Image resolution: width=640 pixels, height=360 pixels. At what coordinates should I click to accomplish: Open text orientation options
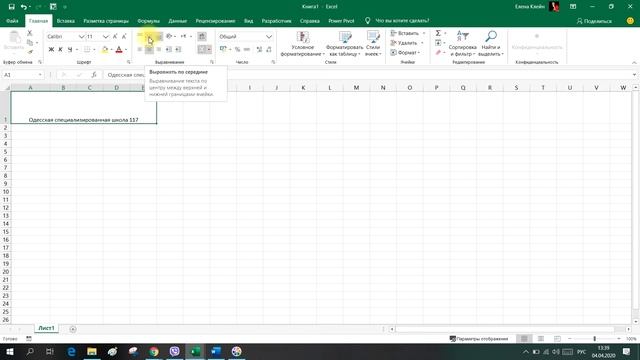point(170,36)
